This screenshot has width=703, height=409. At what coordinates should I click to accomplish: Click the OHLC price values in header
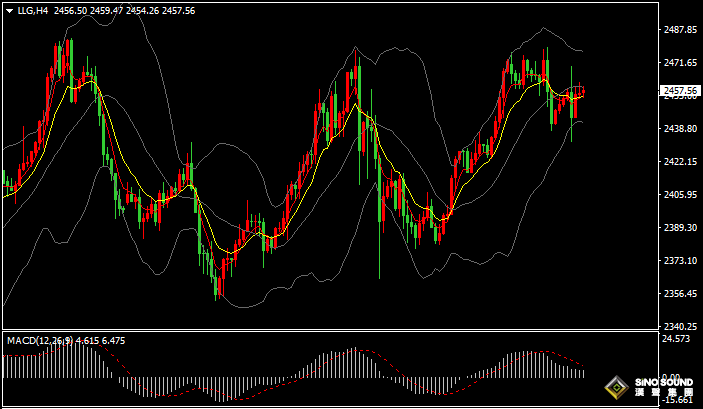(x=124, y=10)
